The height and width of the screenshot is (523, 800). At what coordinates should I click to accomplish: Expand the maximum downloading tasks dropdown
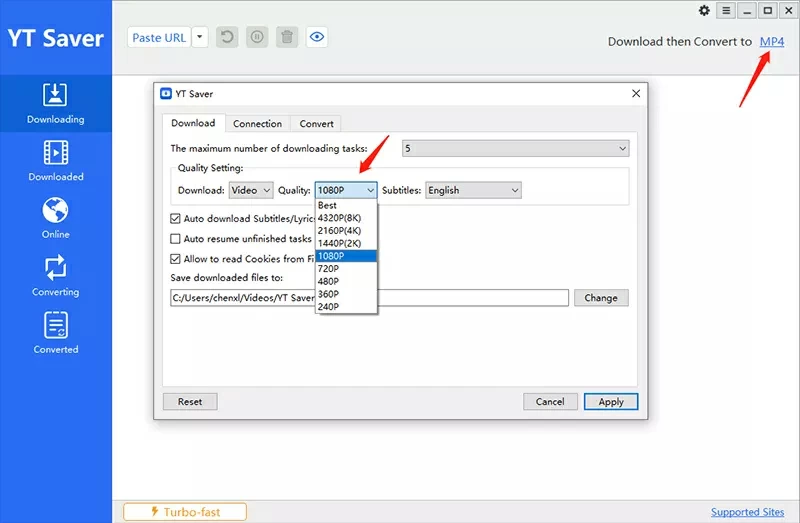coord(515,149)
